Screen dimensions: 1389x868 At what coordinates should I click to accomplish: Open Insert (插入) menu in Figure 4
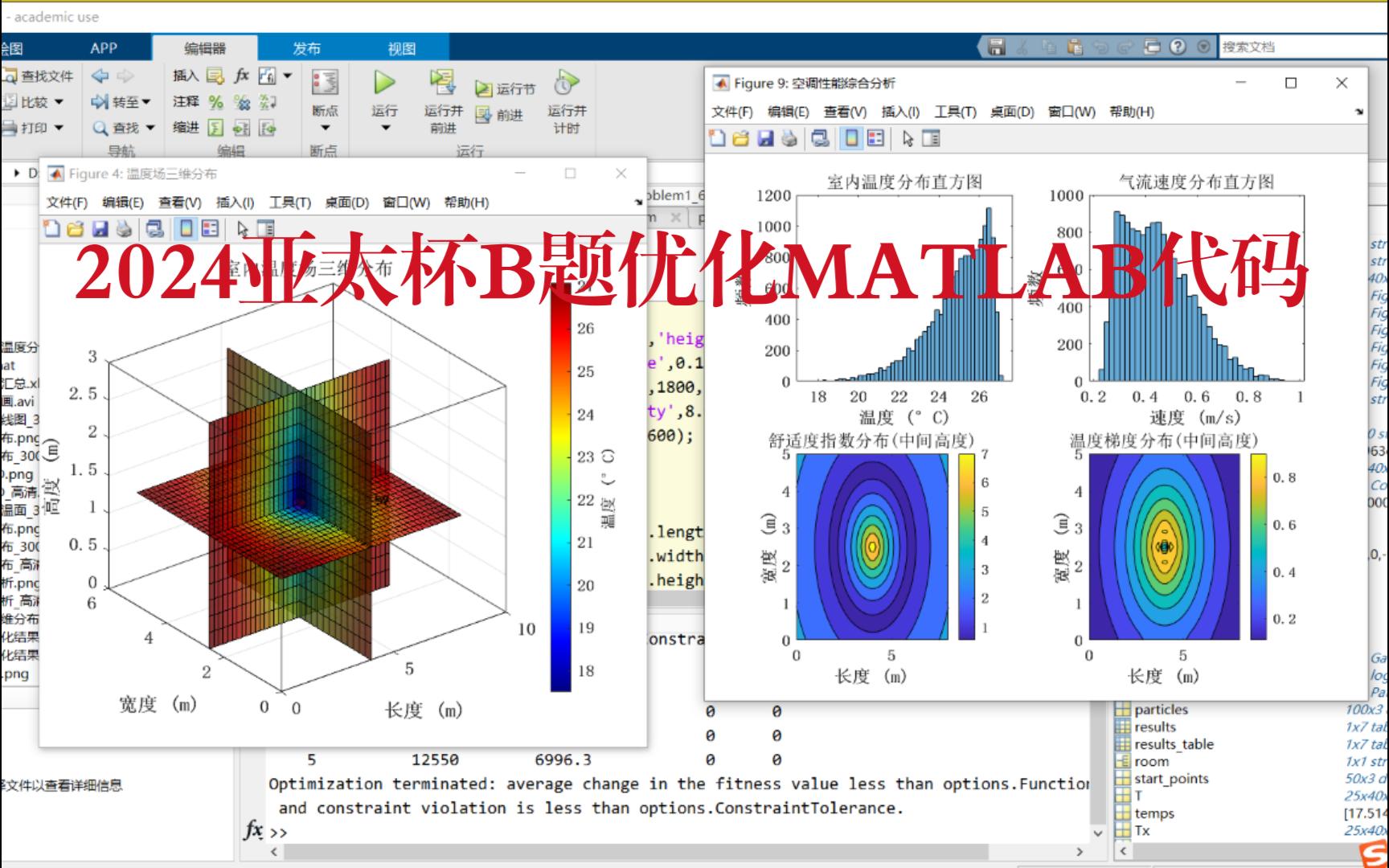point(235,203)
